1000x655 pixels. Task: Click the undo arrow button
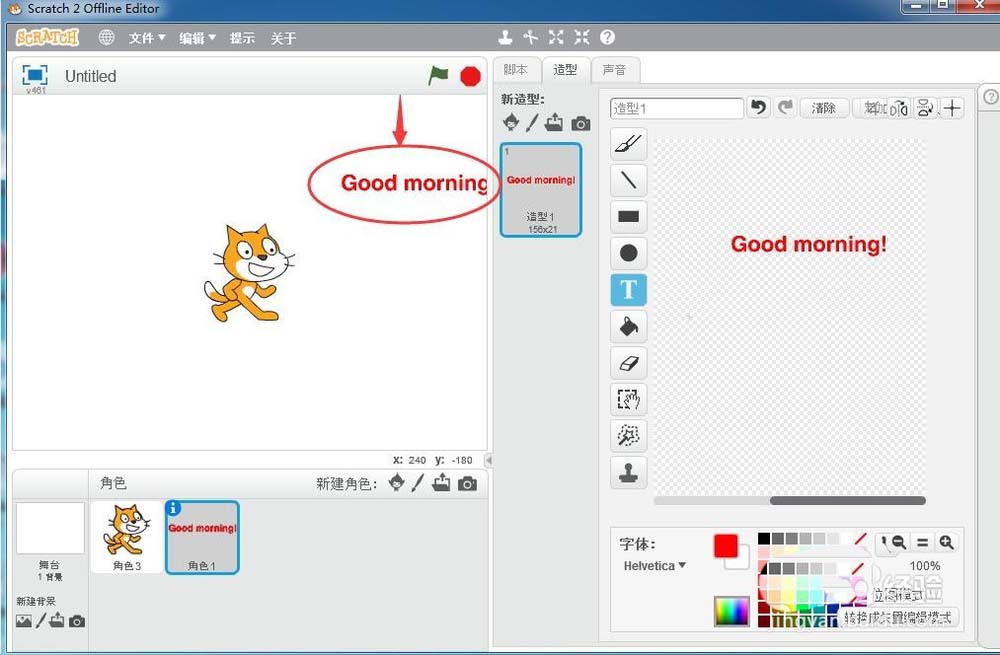click(758, 107)
